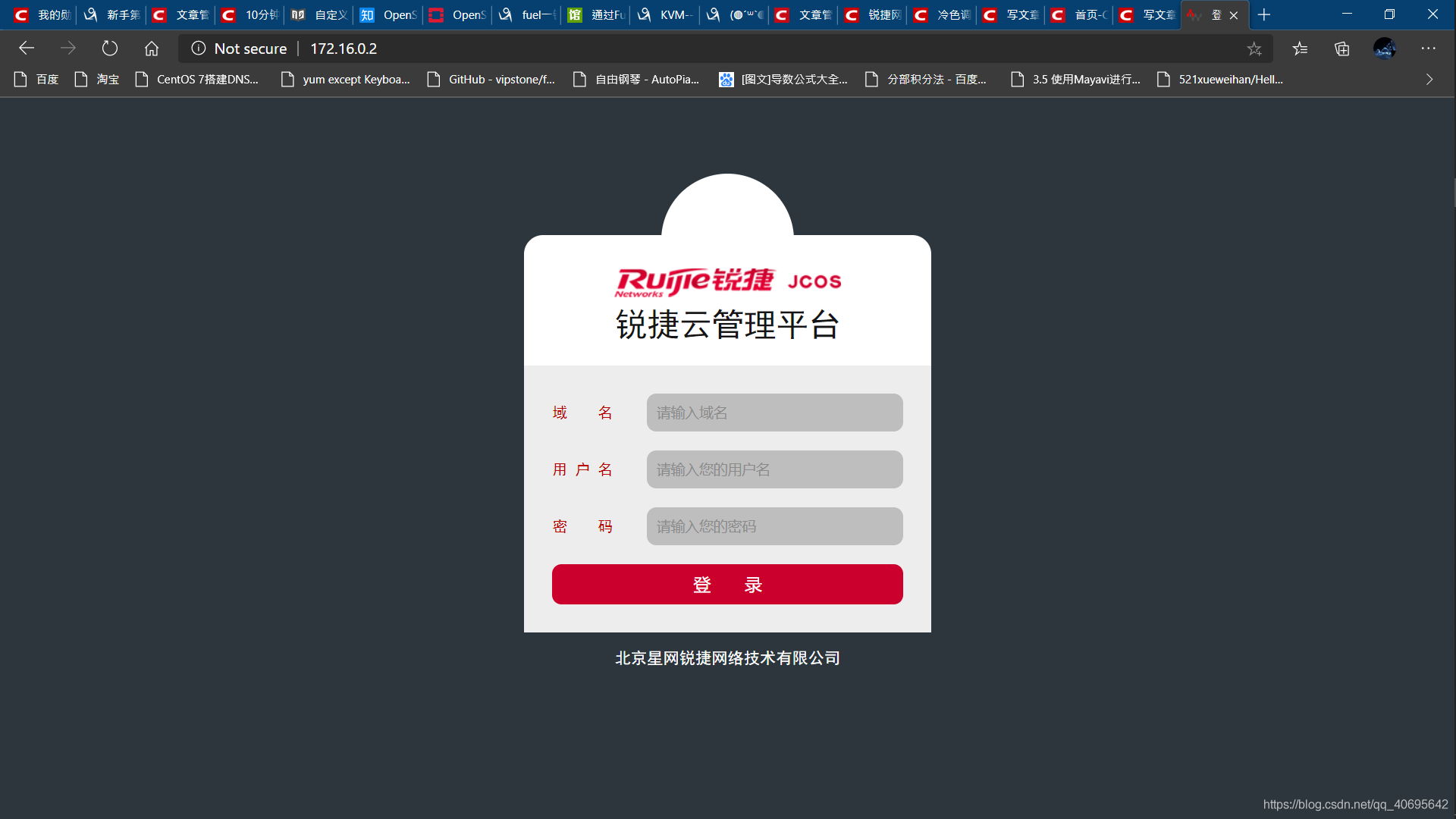This screenshot has width=1456, height=819.
Task: Open the browser home page icon
Action: (152, 49)
